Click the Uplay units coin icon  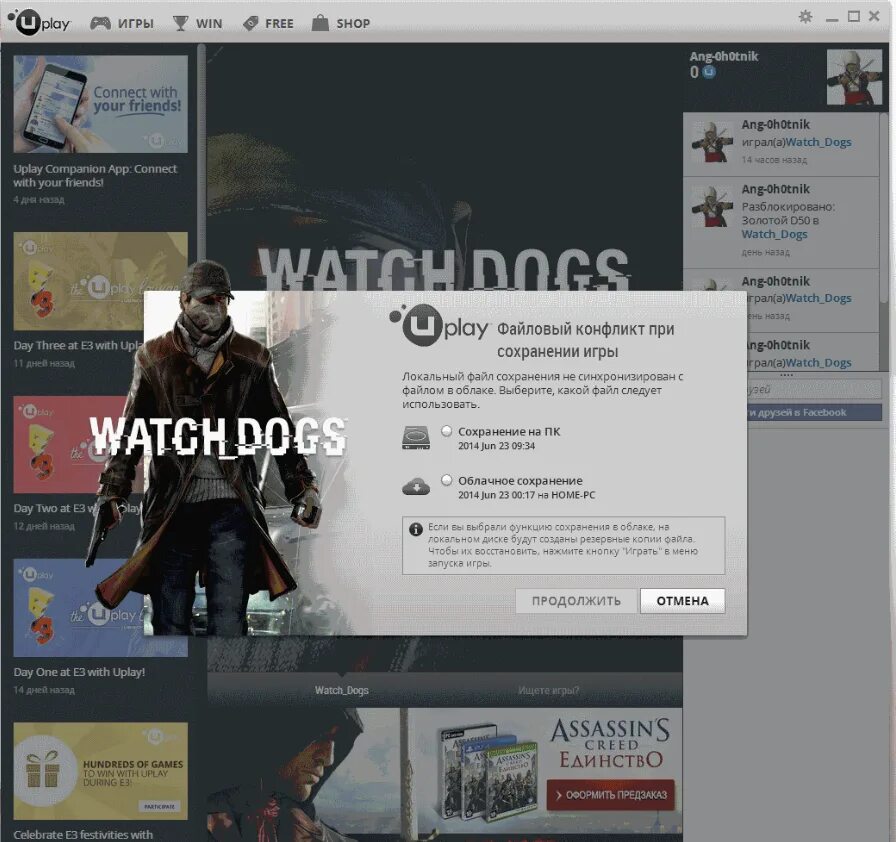pos(709,72)
